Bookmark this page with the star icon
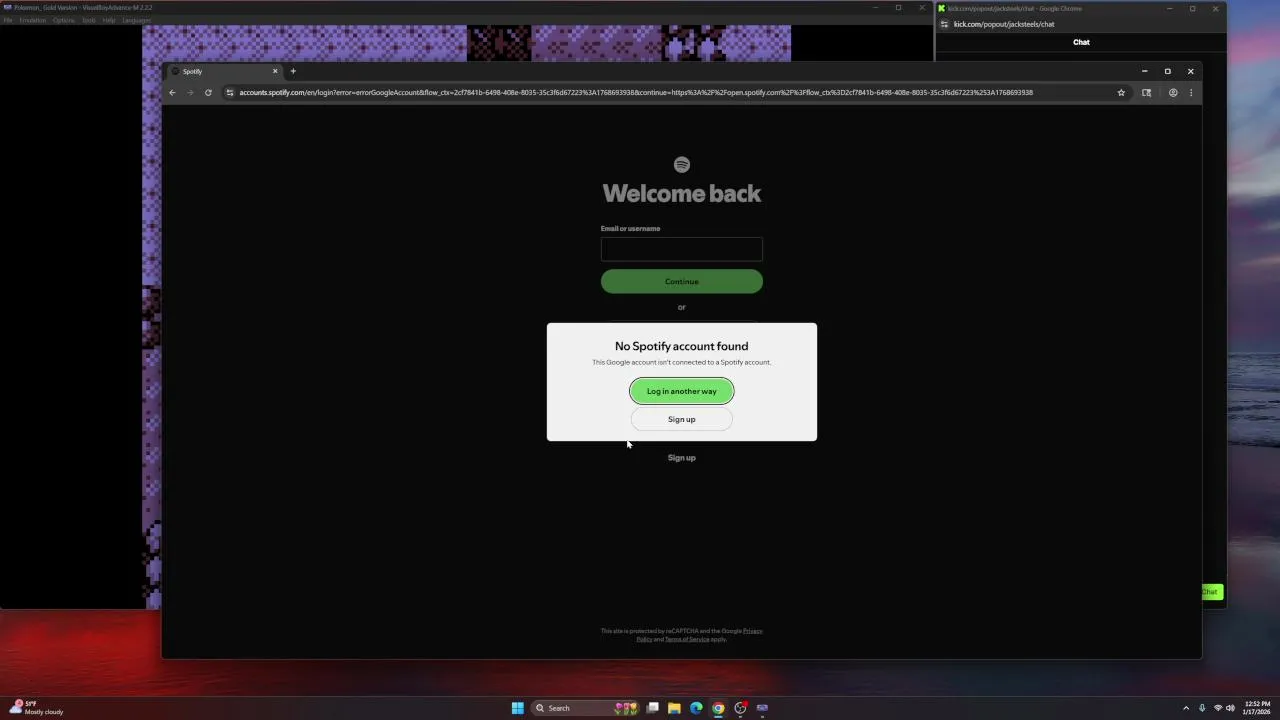The image size is (1280, 720). (1121, 92)
